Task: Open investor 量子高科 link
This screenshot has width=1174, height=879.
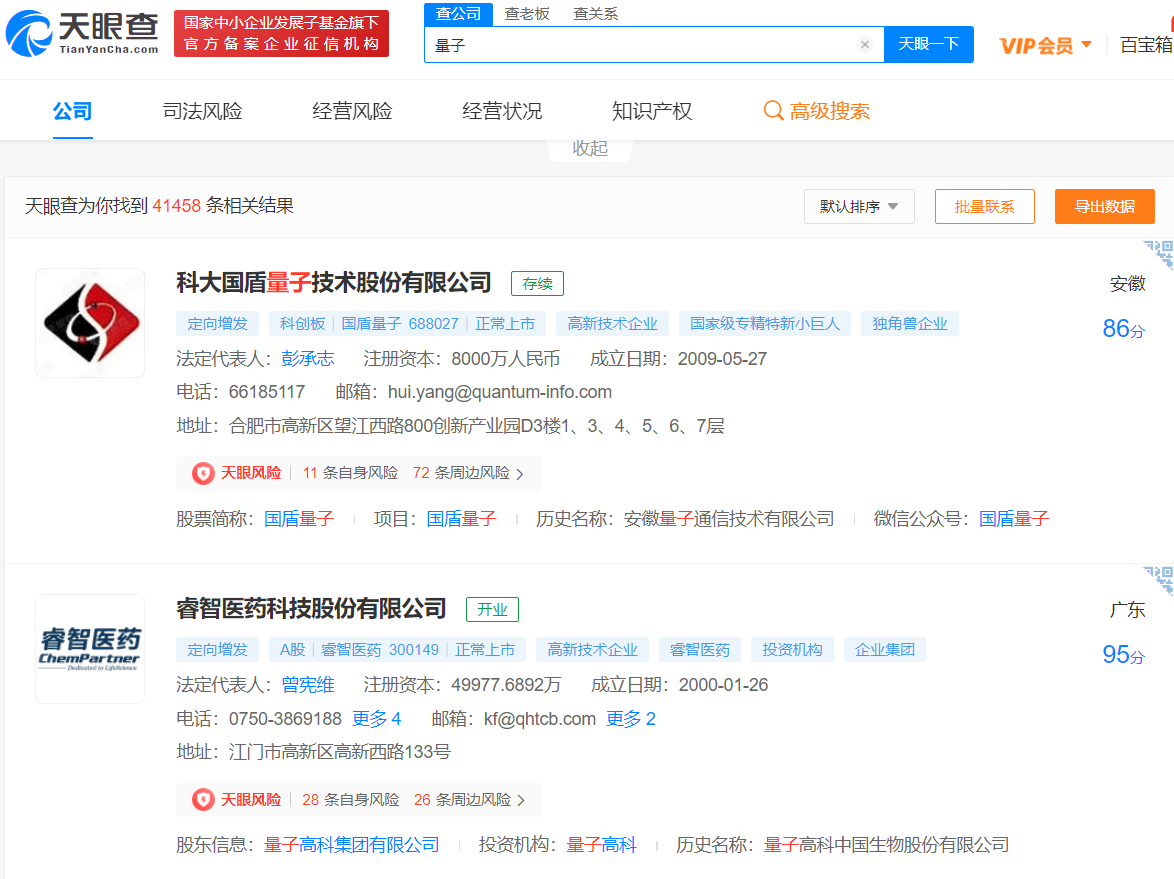Action: click(x=601, y=845)
